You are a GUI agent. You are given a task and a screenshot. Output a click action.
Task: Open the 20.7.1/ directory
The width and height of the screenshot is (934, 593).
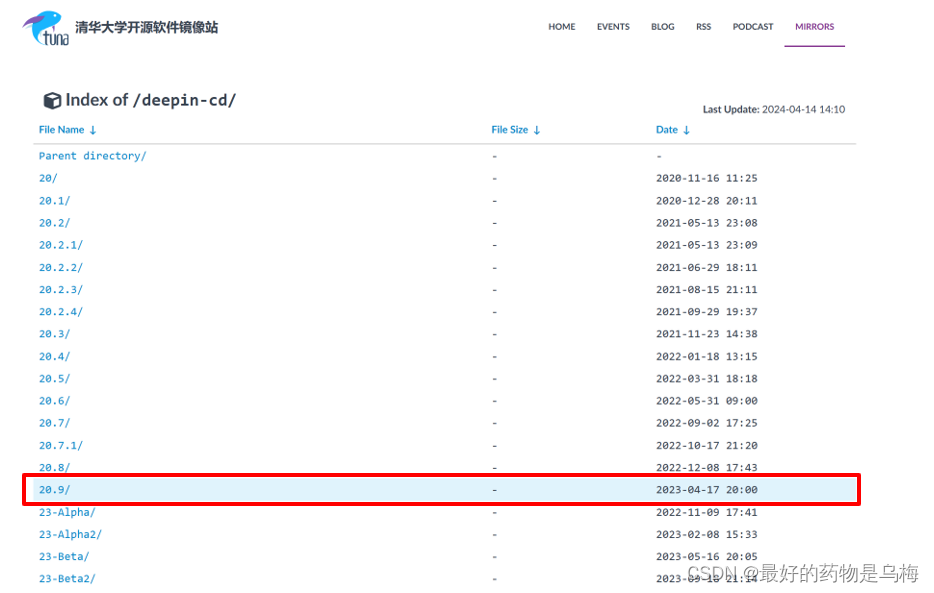pyautogui.click(x=61, y=445)
